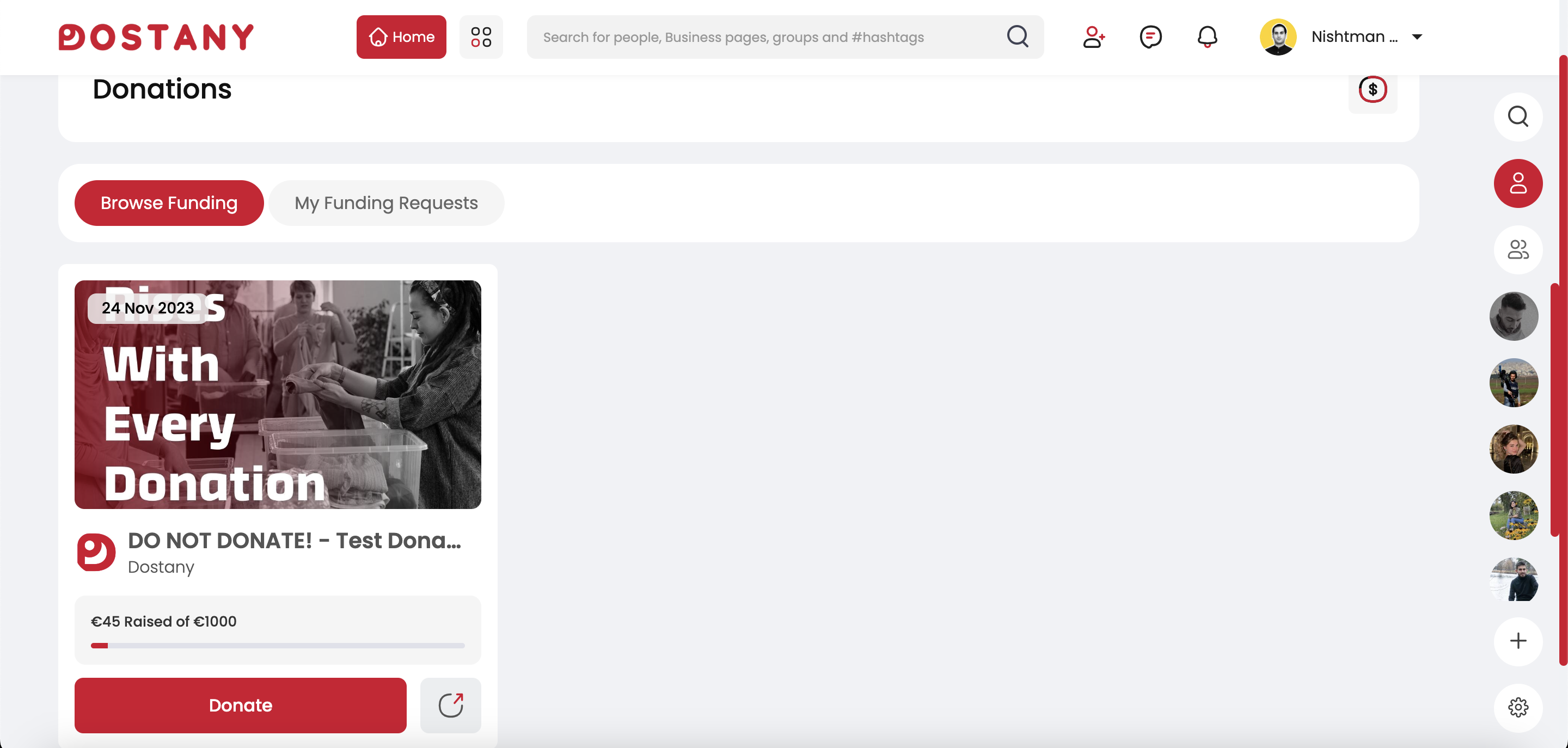Screen dimensions: 1568x748
Task: Open the four-circle apps grid menu
Action: (x=481, y=37)
